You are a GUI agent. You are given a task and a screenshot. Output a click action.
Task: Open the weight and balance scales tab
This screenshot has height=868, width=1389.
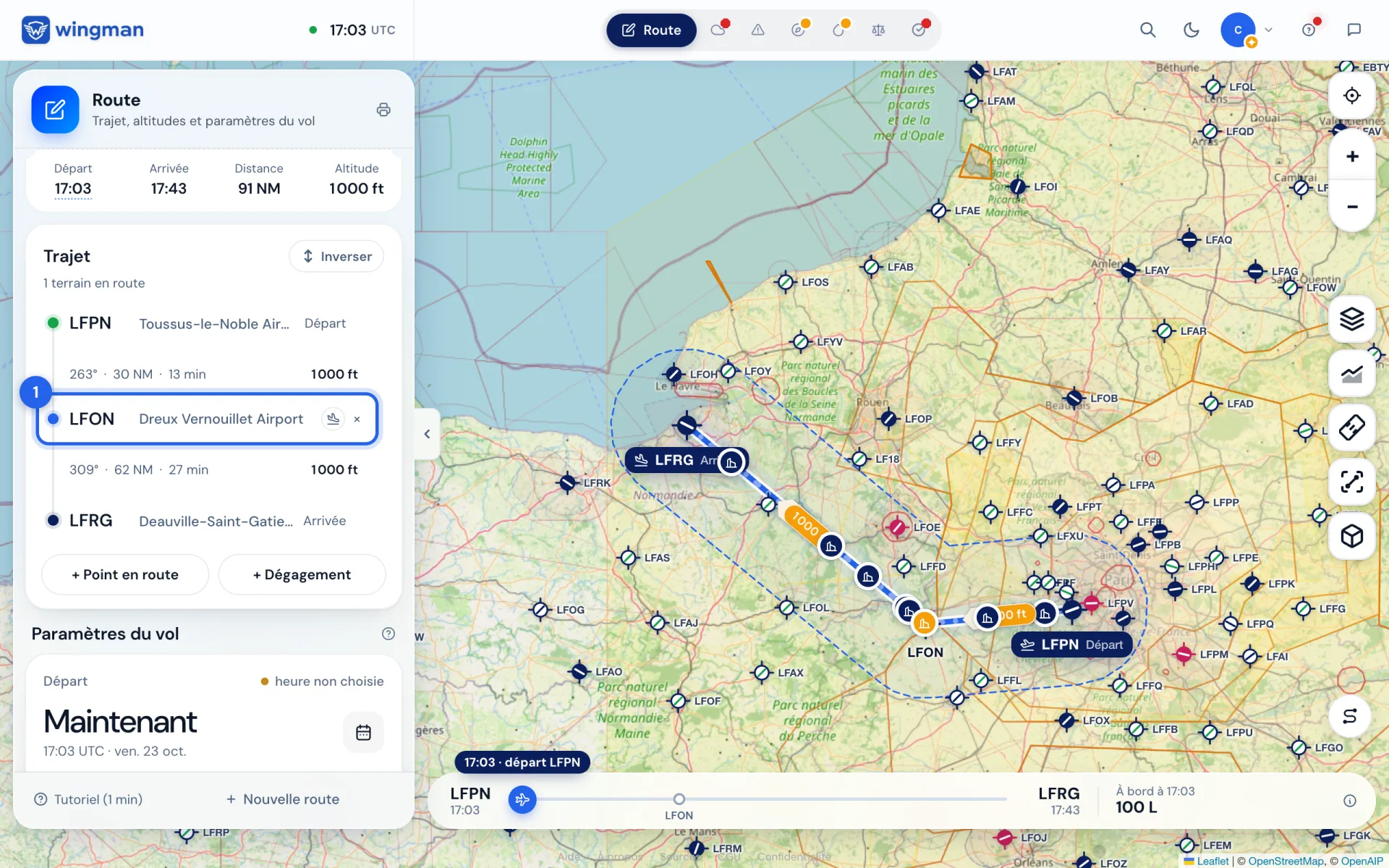coord(878,30)
